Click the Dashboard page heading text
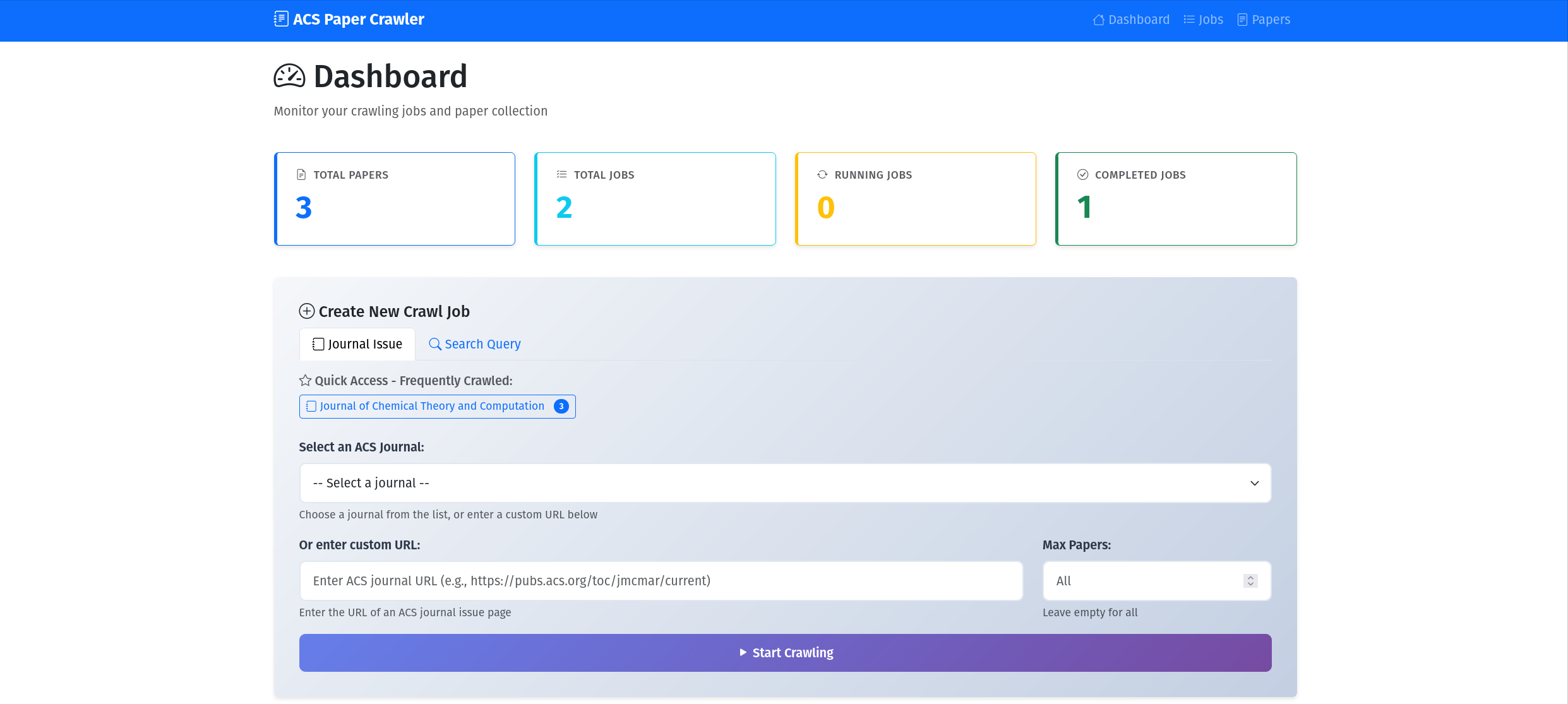The image size is (1568, 704). click(390, 76)
